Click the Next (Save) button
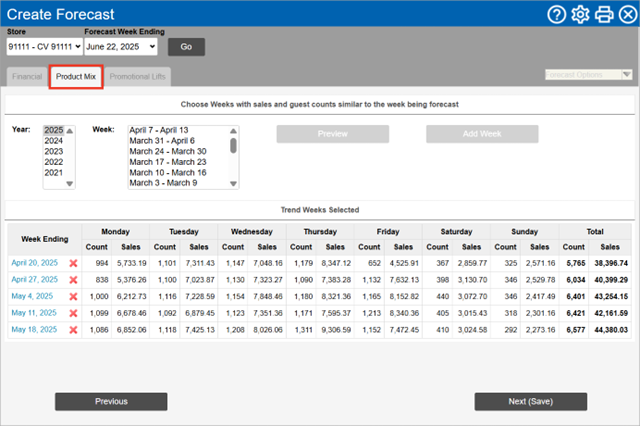Viewport: 640px width, 426px height. tap(531, 402)
